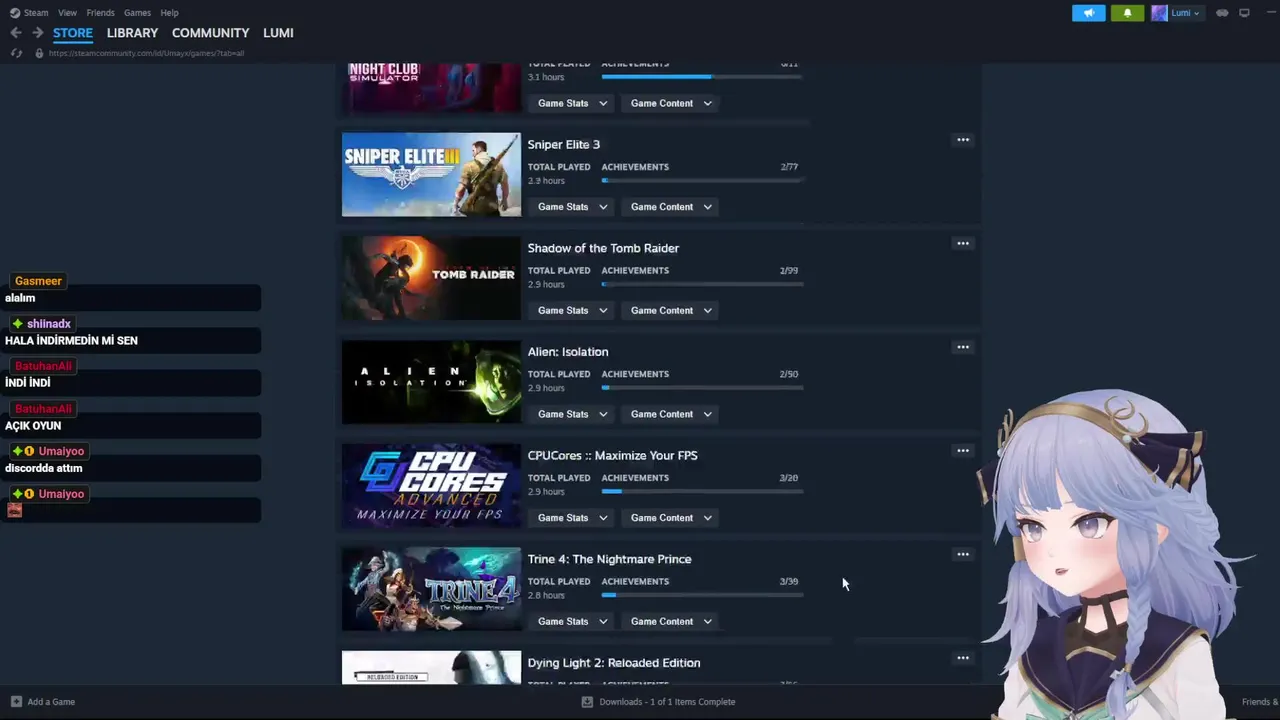Expand Game Content for Shadow of the Tomb Raider
Image resolution: width=1280 pixels, height=720 pixels.
click(671, 311)
